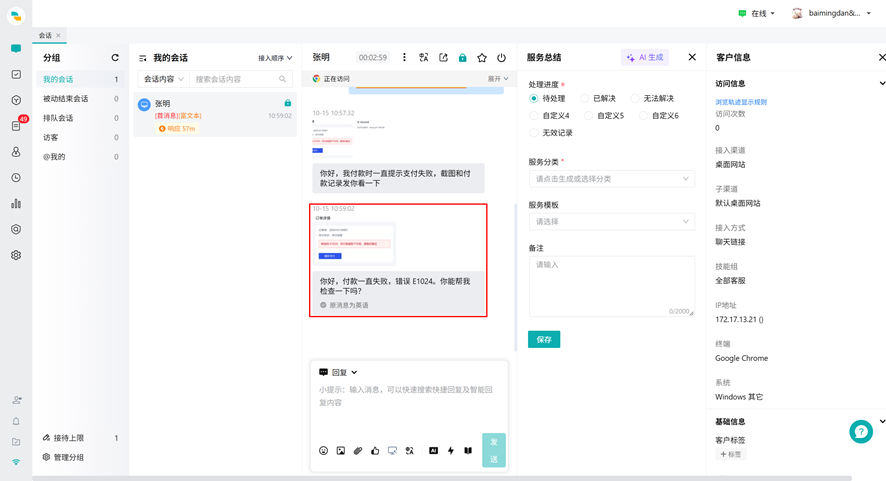Add a customer tag with +标签
This screenshot has height=481, width=886.
point(731,454)
